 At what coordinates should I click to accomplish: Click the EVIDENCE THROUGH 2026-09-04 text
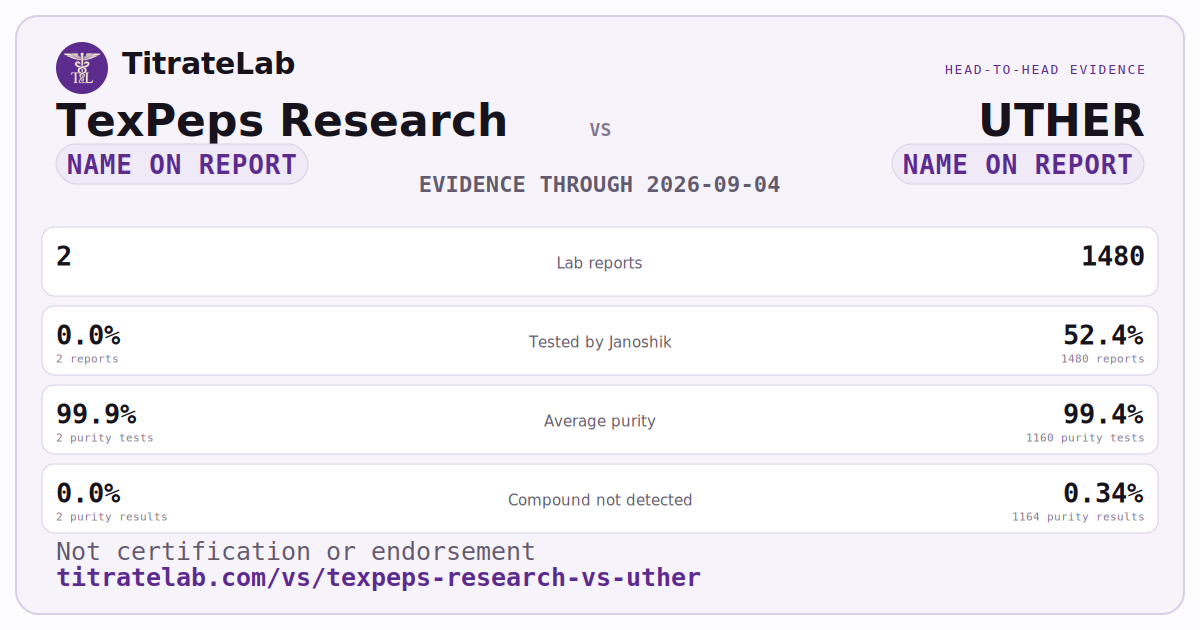(600, 185)
